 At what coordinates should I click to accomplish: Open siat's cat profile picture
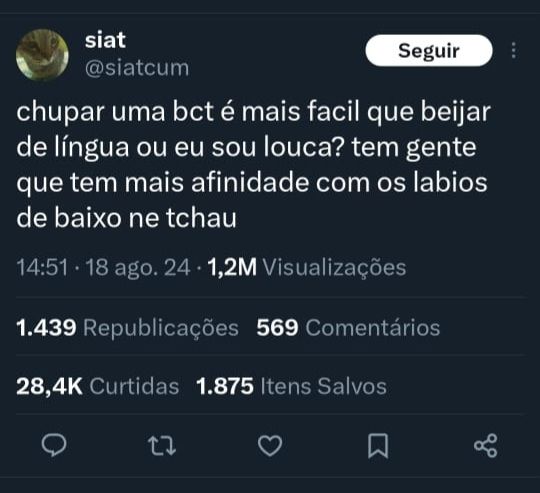click(x=42, y=54)
